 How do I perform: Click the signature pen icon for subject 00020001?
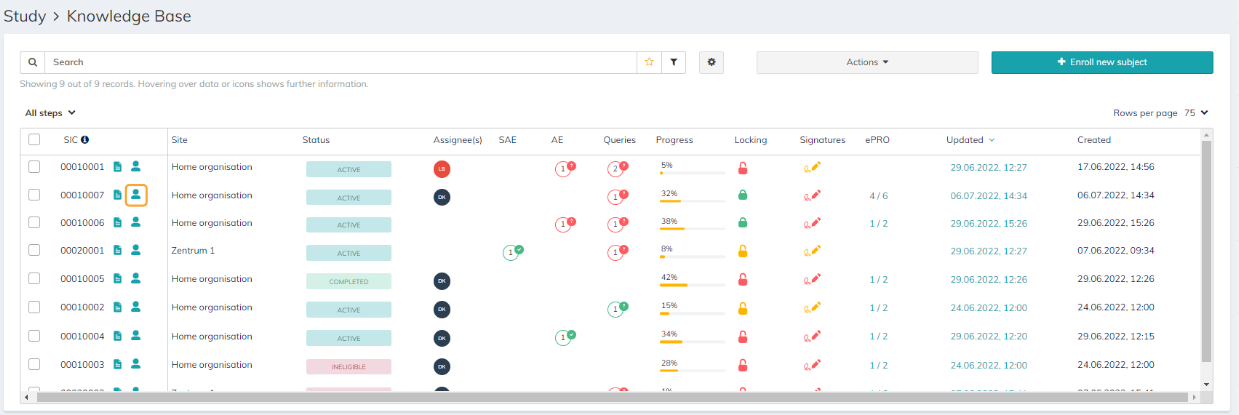(812, 251)
